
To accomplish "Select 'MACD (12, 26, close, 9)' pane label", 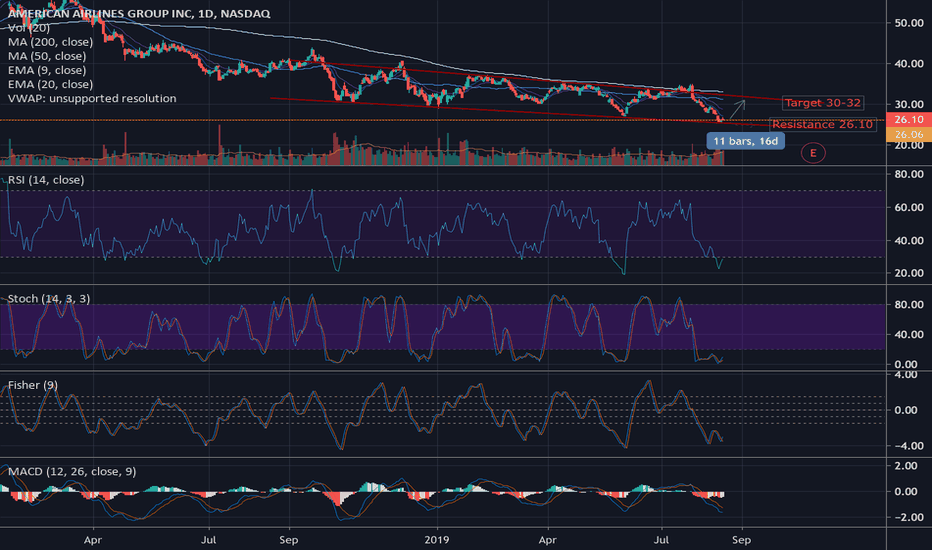I will (x=72, y=472).
